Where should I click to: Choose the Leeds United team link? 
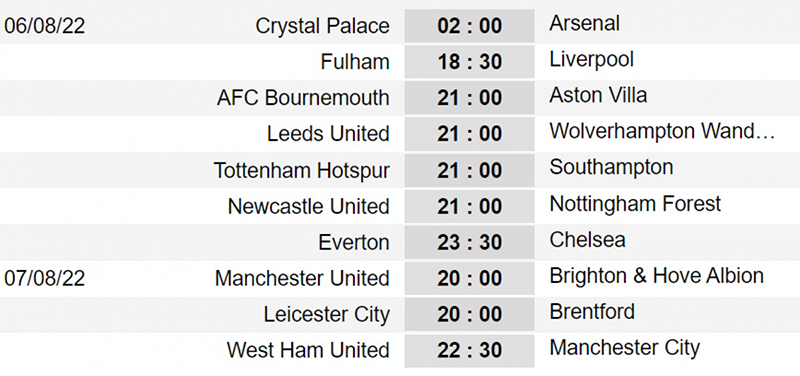tap(328, 134)
